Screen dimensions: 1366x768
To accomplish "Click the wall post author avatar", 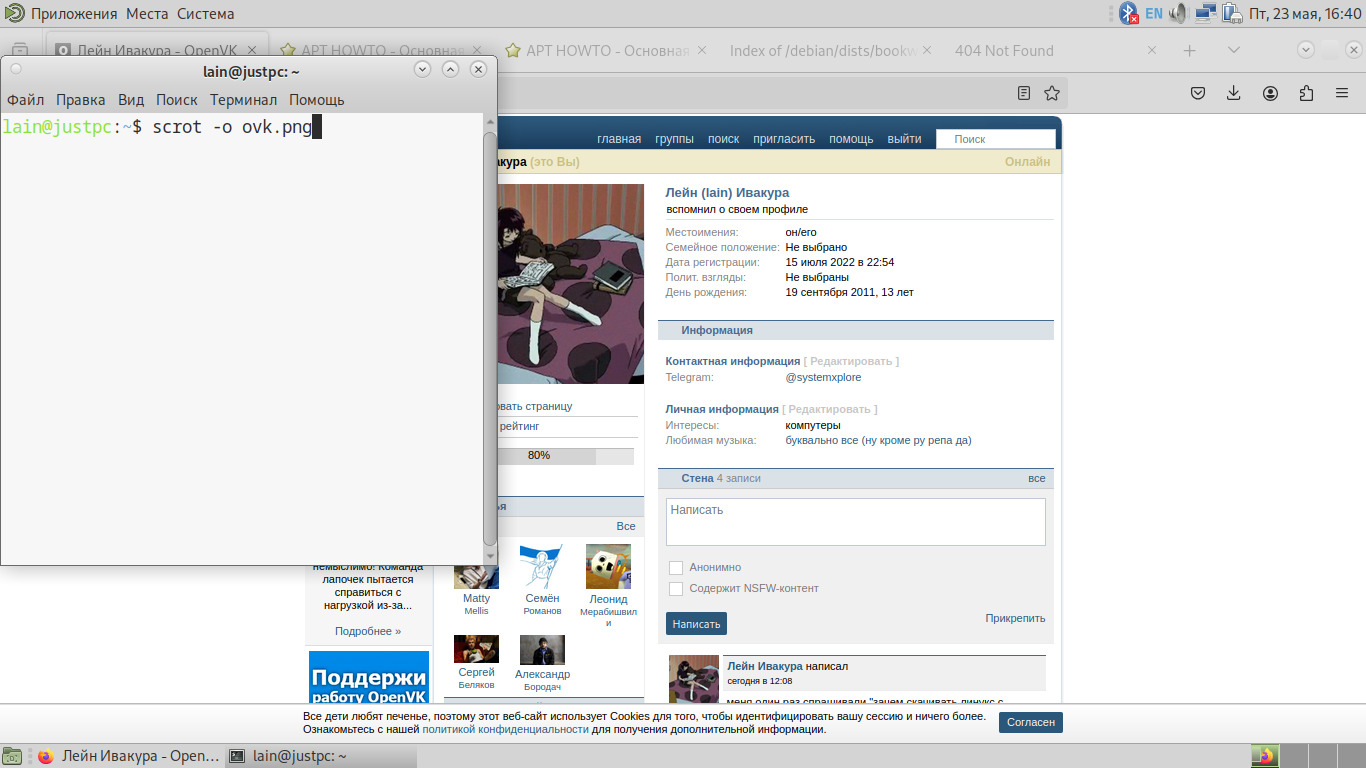I will [x=694, y=680].
